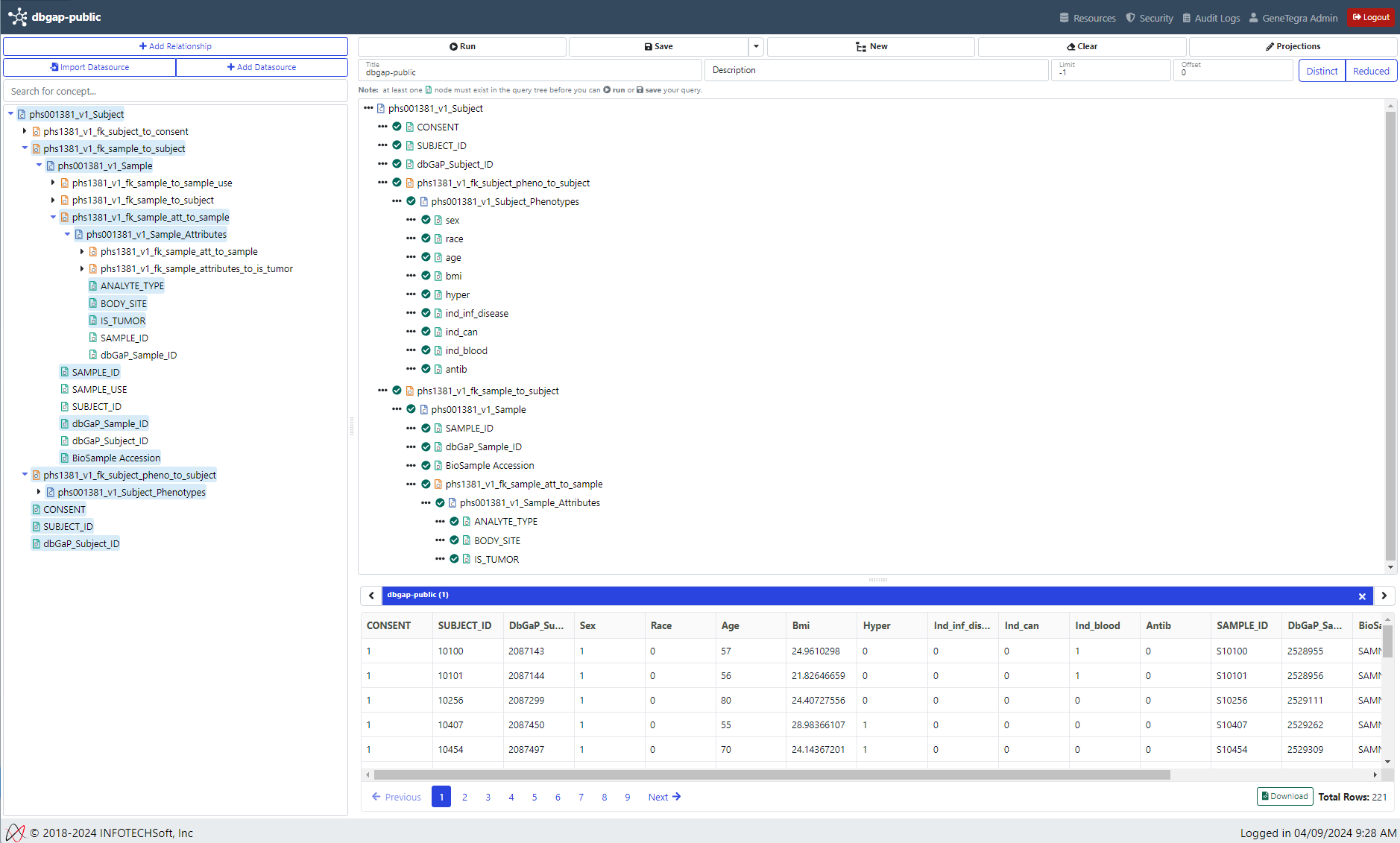
Task: Expand phs1381_v1_fk_subject_to_consent in the tree
Action: (25, 130)
